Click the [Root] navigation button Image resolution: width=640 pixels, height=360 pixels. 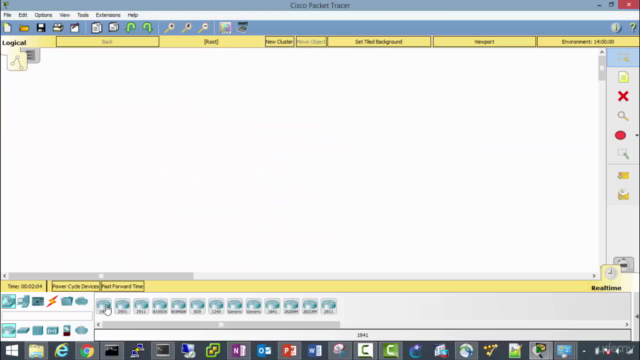coord(211,42)
